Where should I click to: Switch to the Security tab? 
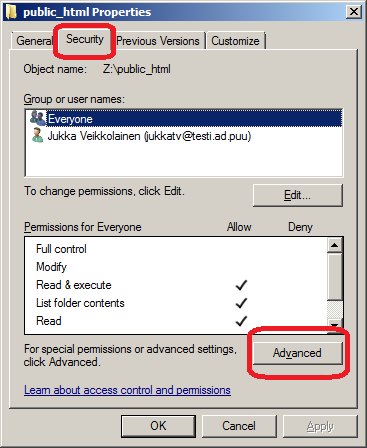[85, 39]
